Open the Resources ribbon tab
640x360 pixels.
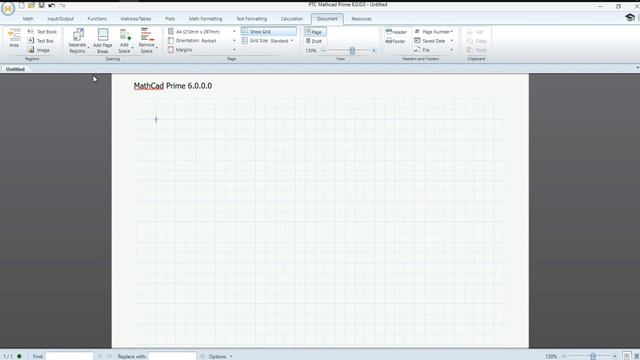(x=361, y=19)
